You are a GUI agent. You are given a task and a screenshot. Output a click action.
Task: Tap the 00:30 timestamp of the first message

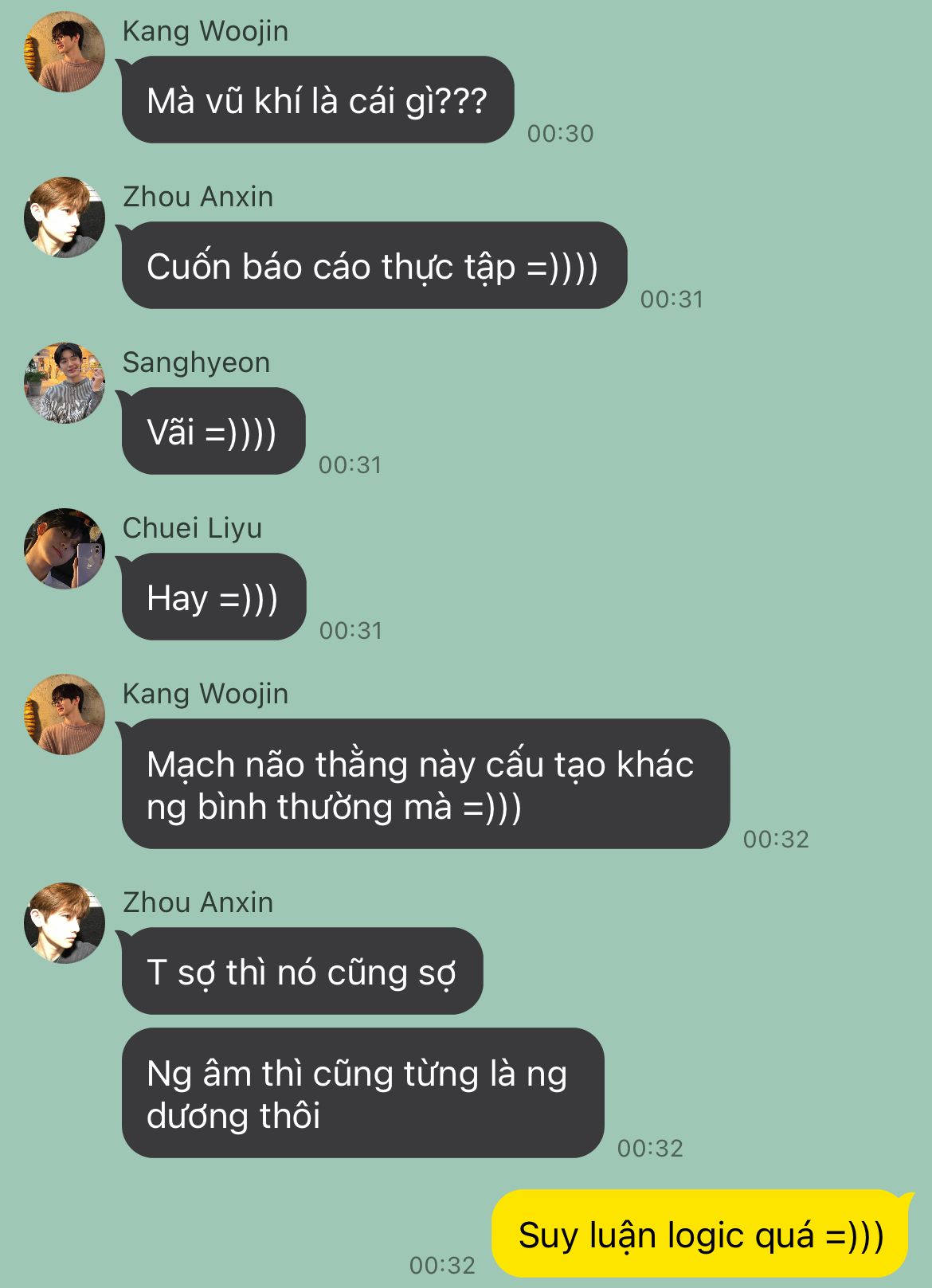click(561, 133)
